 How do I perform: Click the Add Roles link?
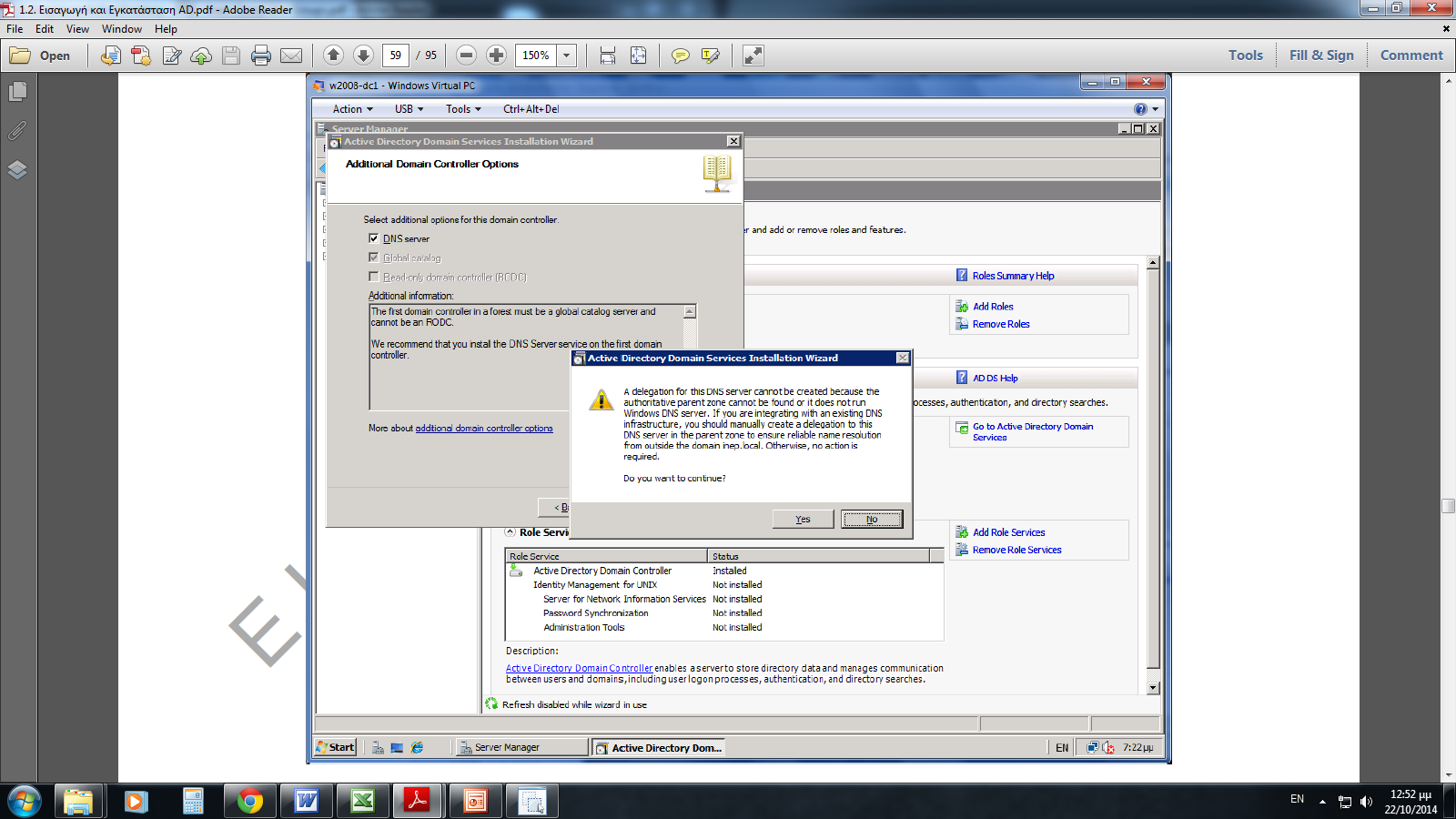[x=993, y=307]
